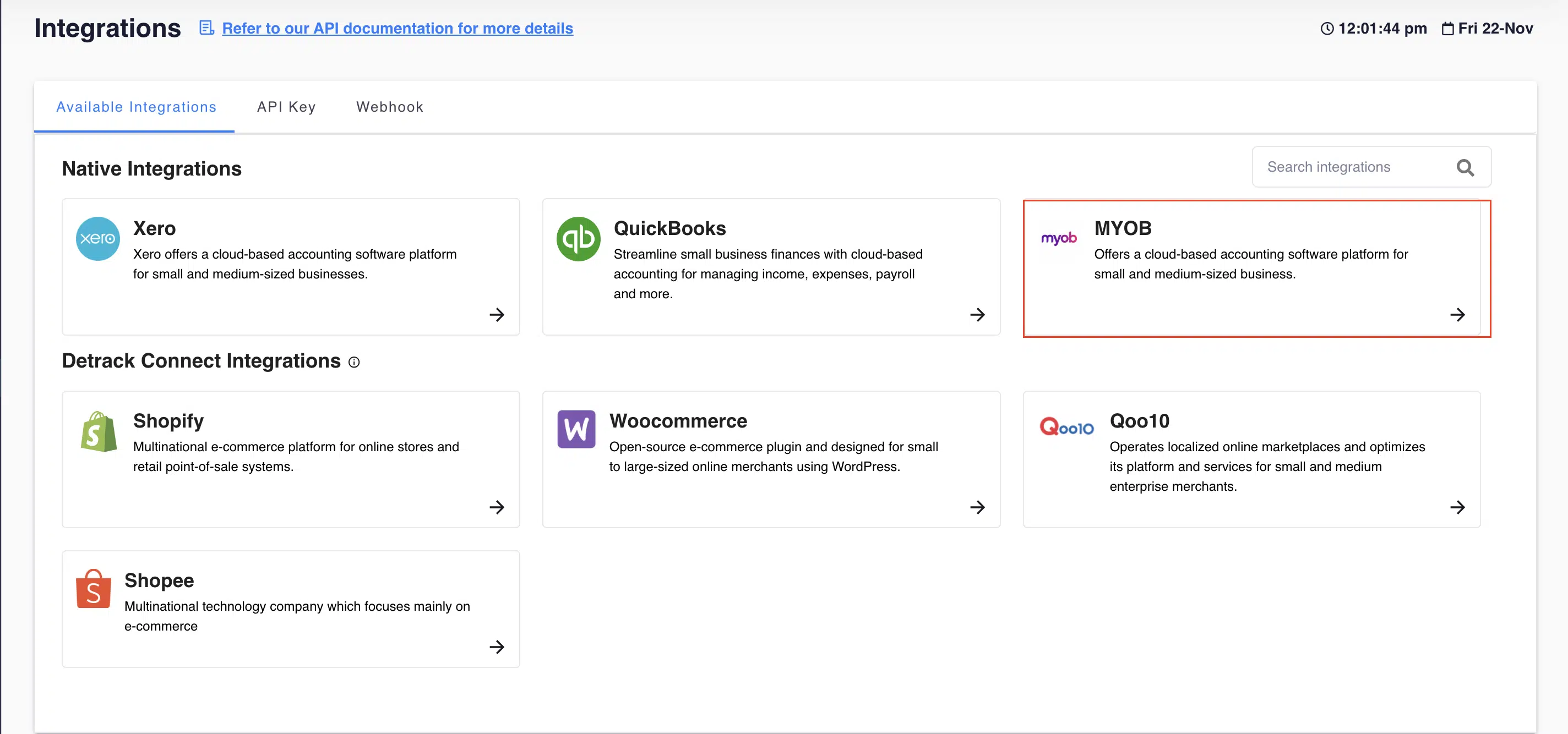Image resolution: width=1568 pixels, height=734 pixels.
Task: Click the Xero logo icon
Action: pyautogui.click(x=97, y=238)
